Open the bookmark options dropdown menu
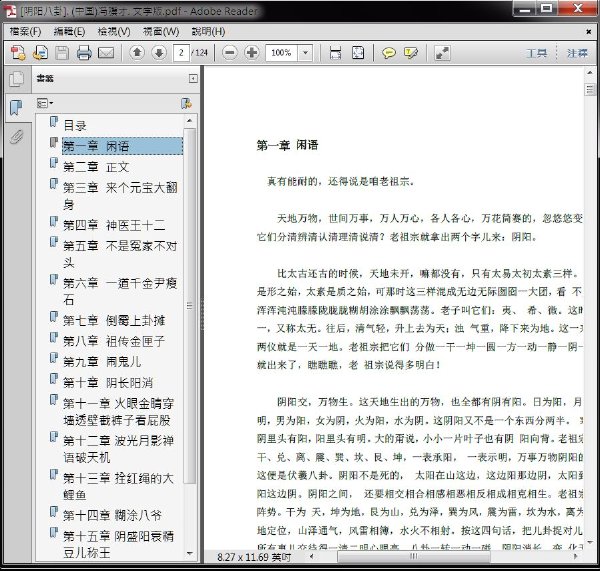The image size is (600, 571). pos(45,103)
